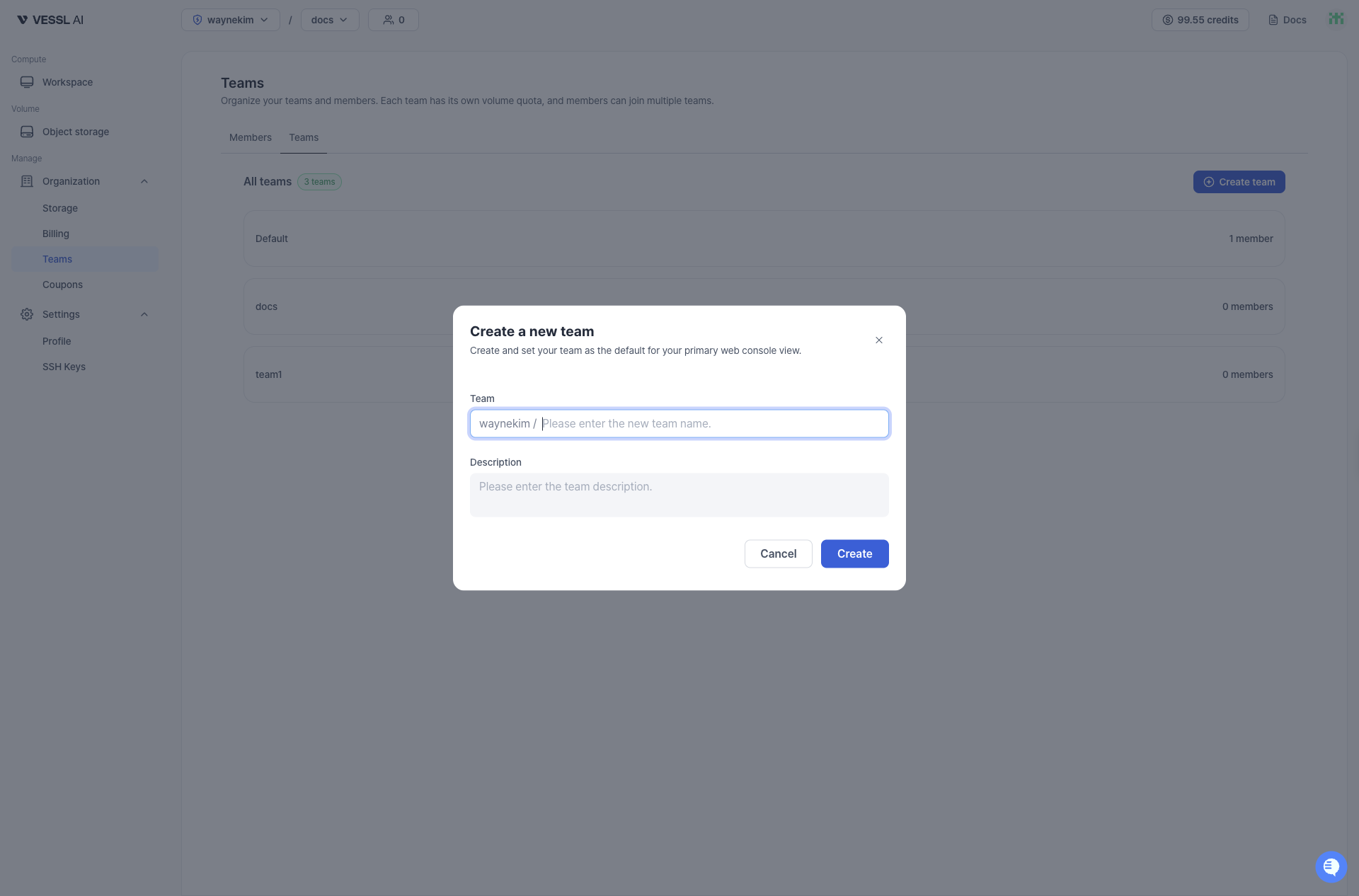Click the VESSL AI logo icon
This screenshot has width=1359, height=896.
(22, 19)
